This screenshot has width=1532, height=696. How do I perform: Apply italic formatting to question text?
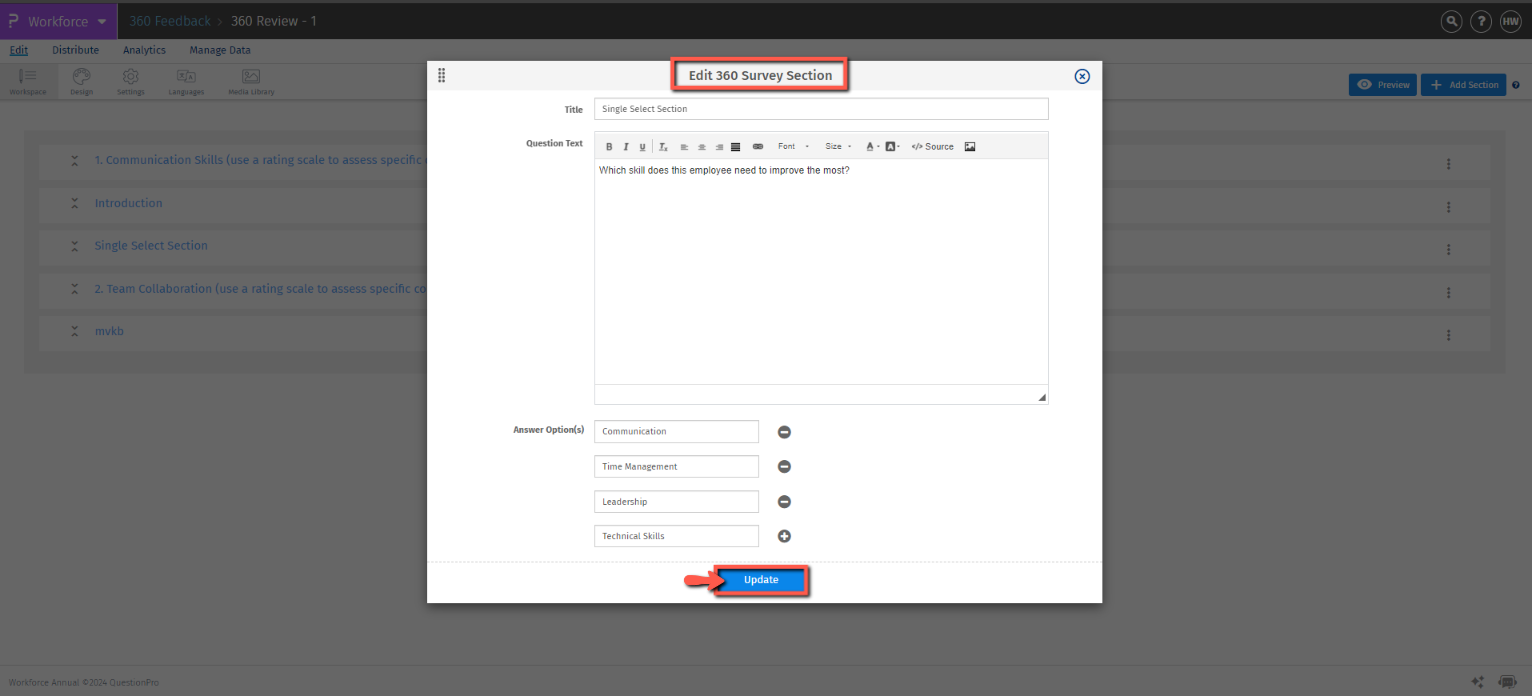[626, 146]
